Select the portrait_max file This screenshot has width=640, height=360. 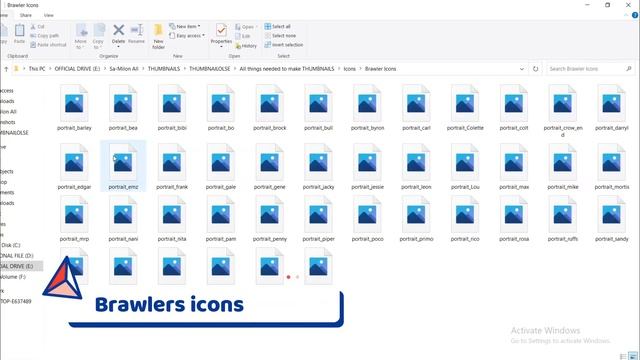click(514, 167)
